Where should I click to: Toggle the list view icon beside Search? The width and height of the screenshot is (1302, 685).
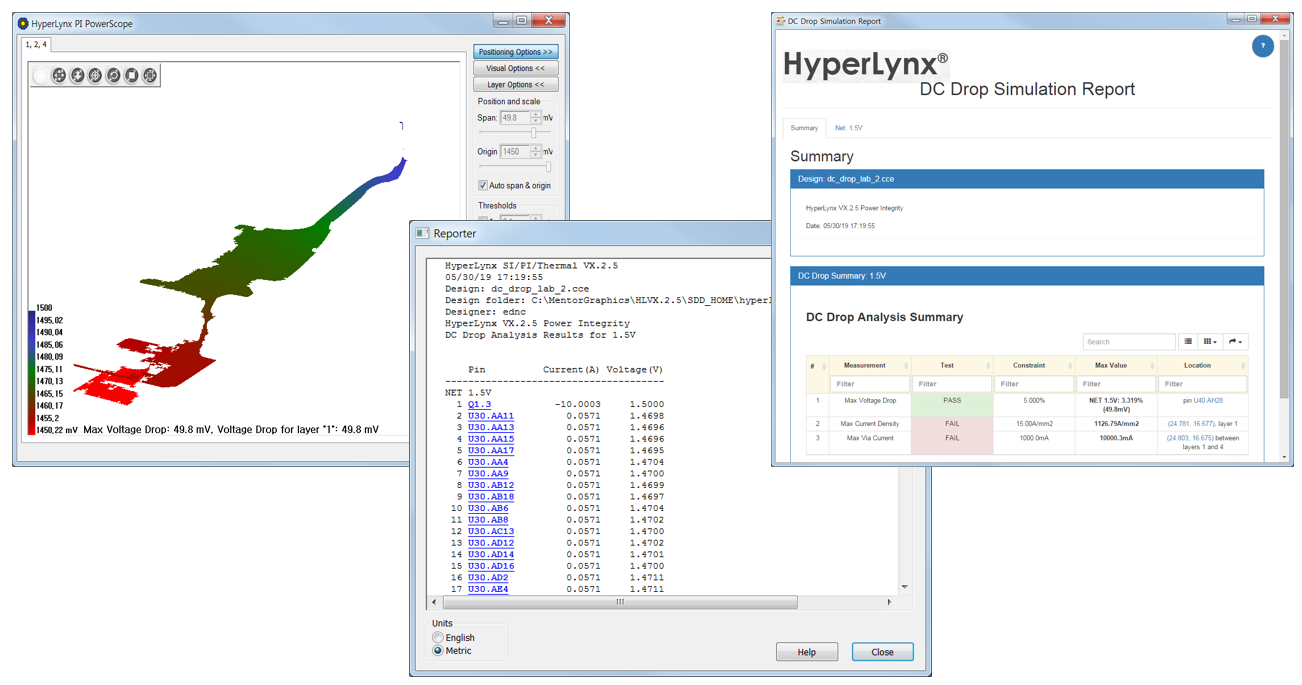point(1188,342)
